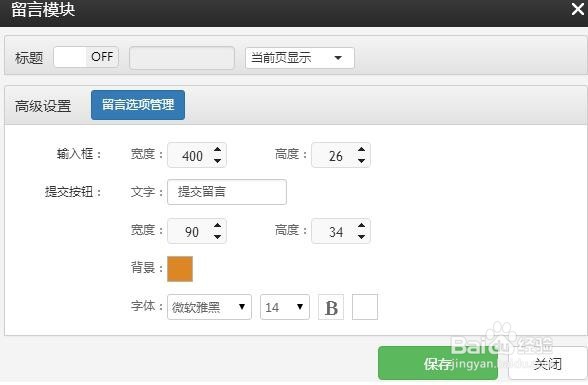Increase input box height from 26
The image size is (588, 385).
[362, 150]
